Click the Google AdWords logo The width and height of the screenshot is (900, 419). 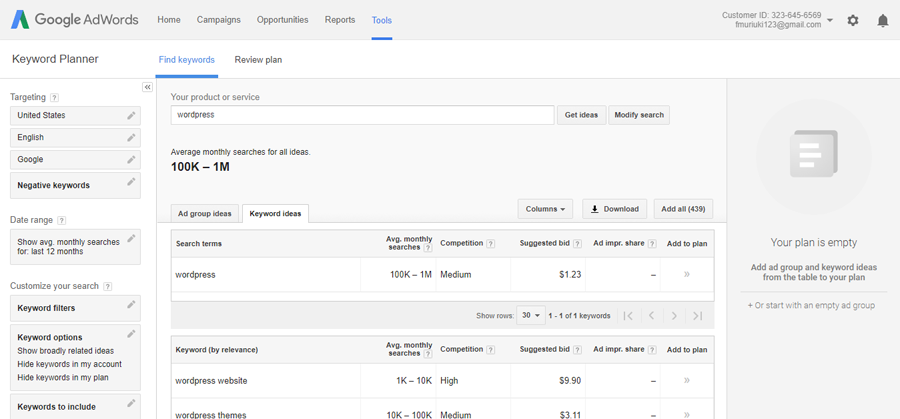(75, 20)
